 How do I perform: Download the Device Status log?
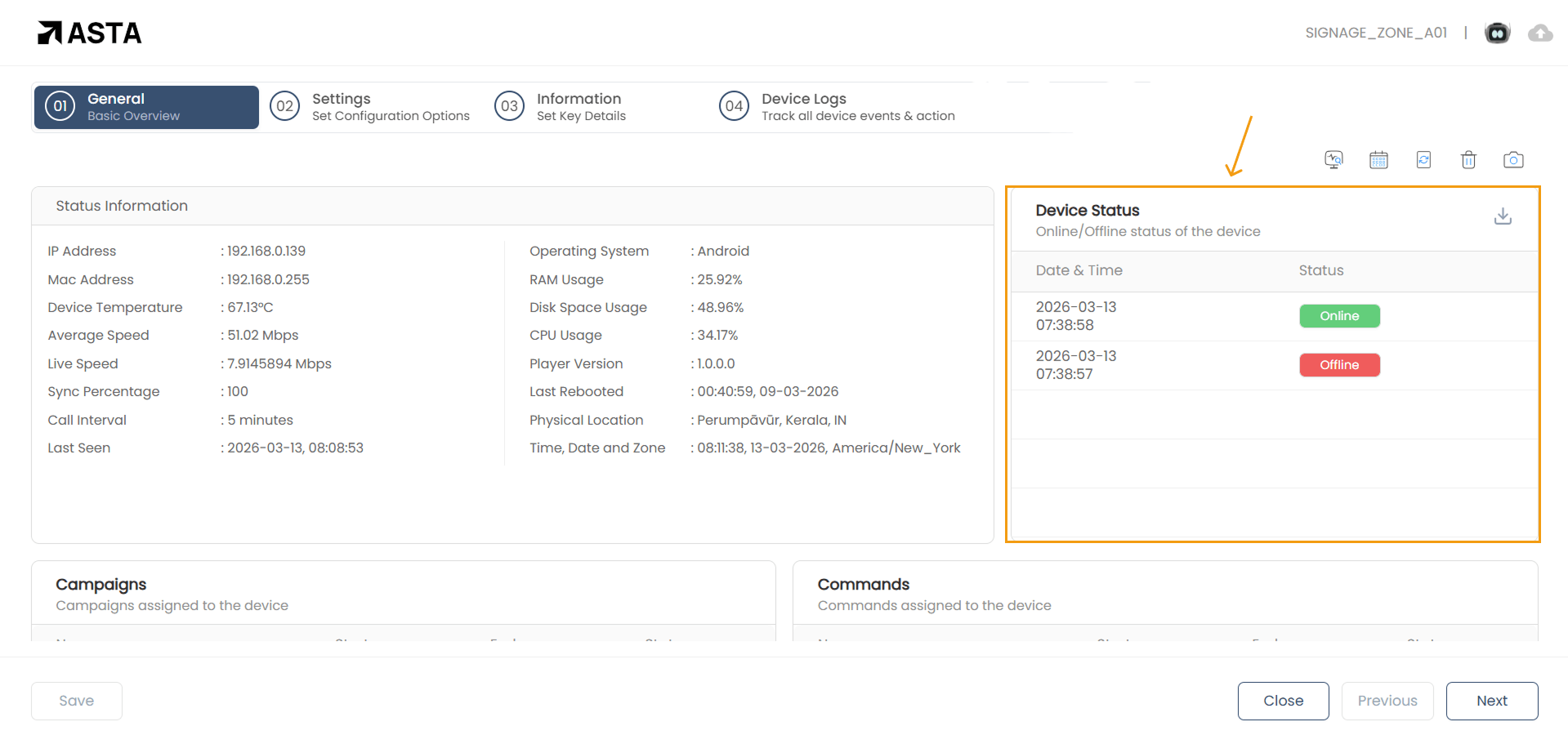click(x=1503, y=216)
